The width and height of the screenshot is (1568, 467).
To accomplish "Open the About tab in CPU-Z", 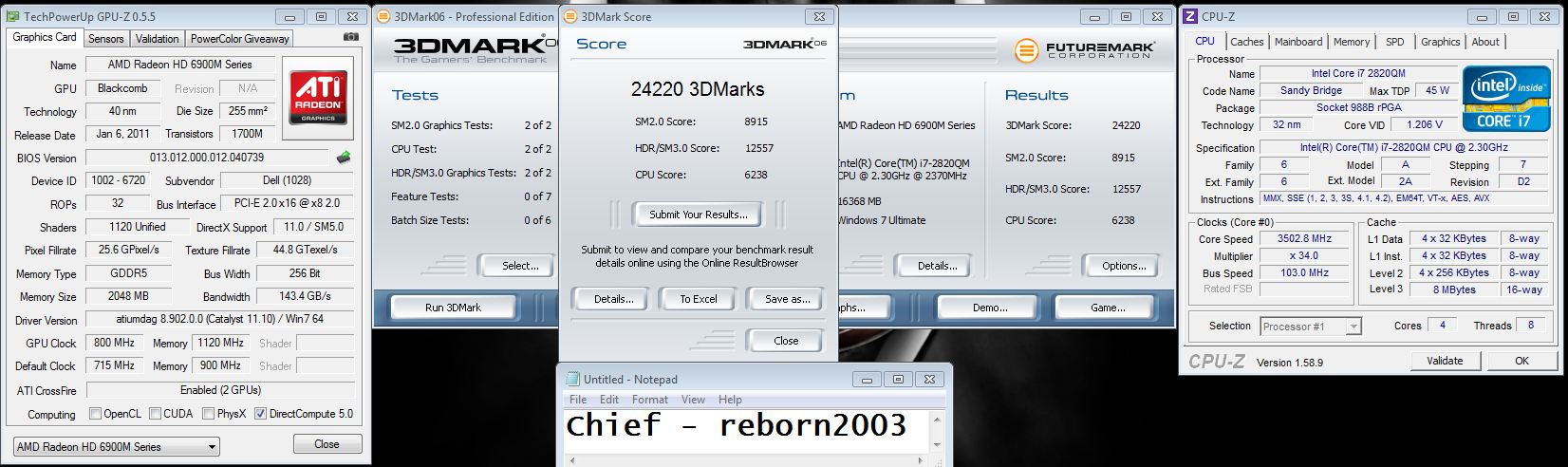I will 1485,42.
